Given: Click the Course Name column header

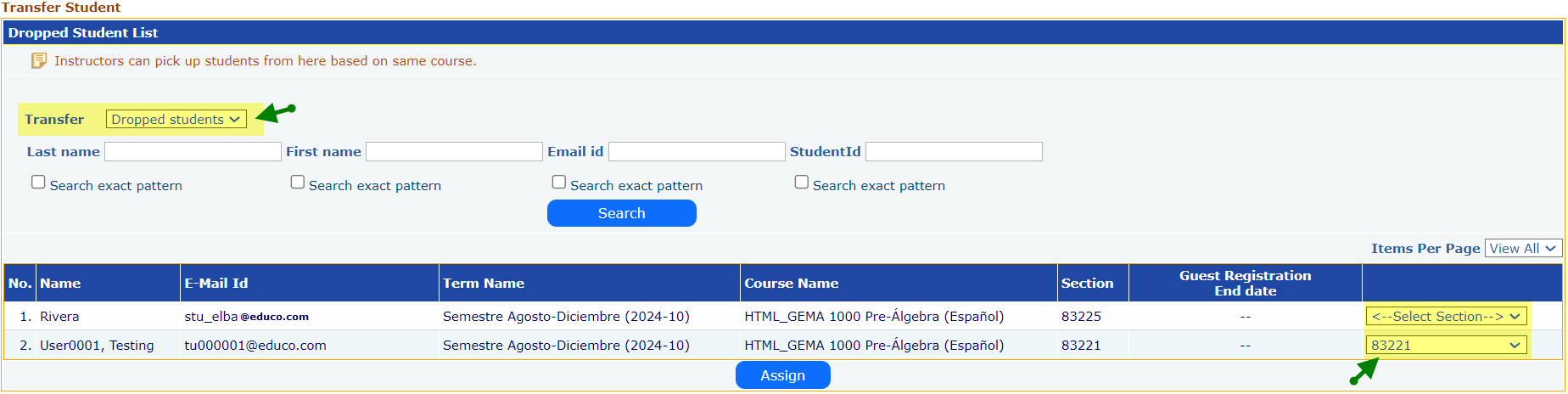Looking at the screenshot, I should click(791, 284).
